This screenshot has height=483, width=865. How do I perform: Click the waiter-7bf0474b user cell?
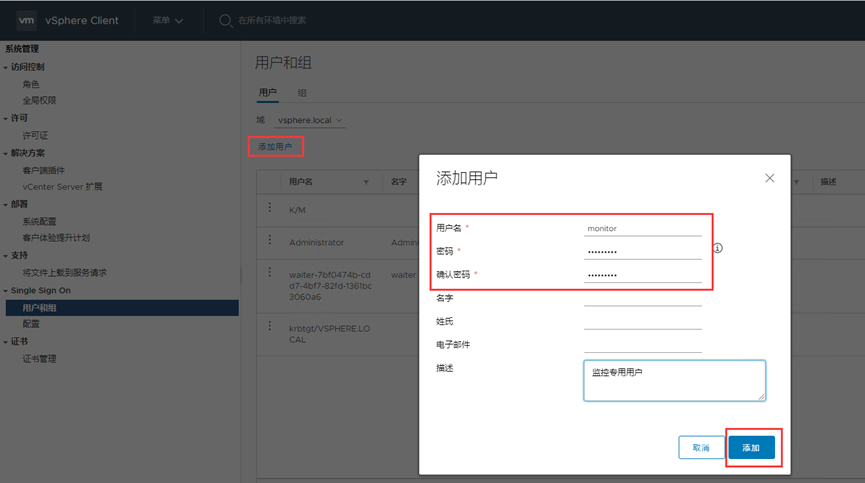pyautogui.click(x=330, y=286)
